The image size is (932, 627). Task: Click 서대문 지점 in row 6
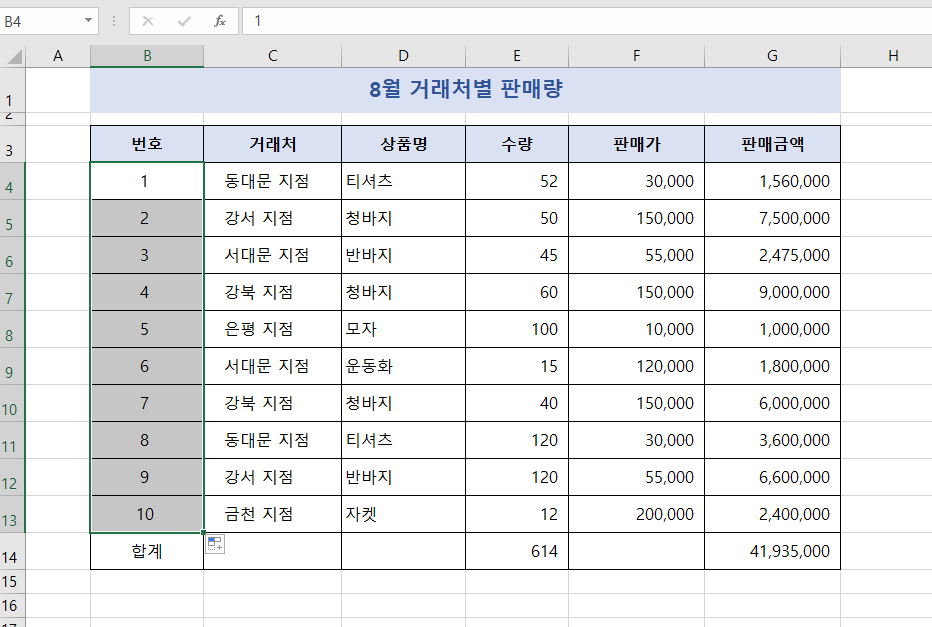tap(272, 255)
